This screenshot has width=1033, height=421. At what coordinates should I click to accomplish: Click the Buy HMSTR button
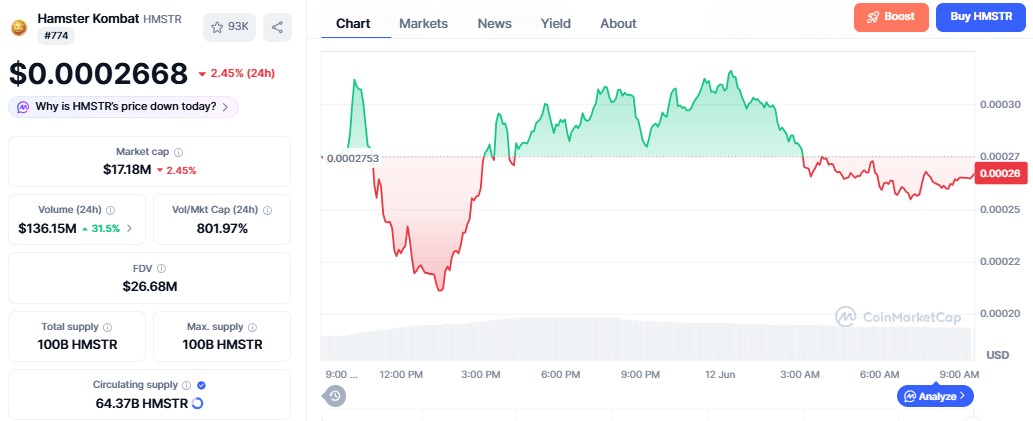[981, 17]
